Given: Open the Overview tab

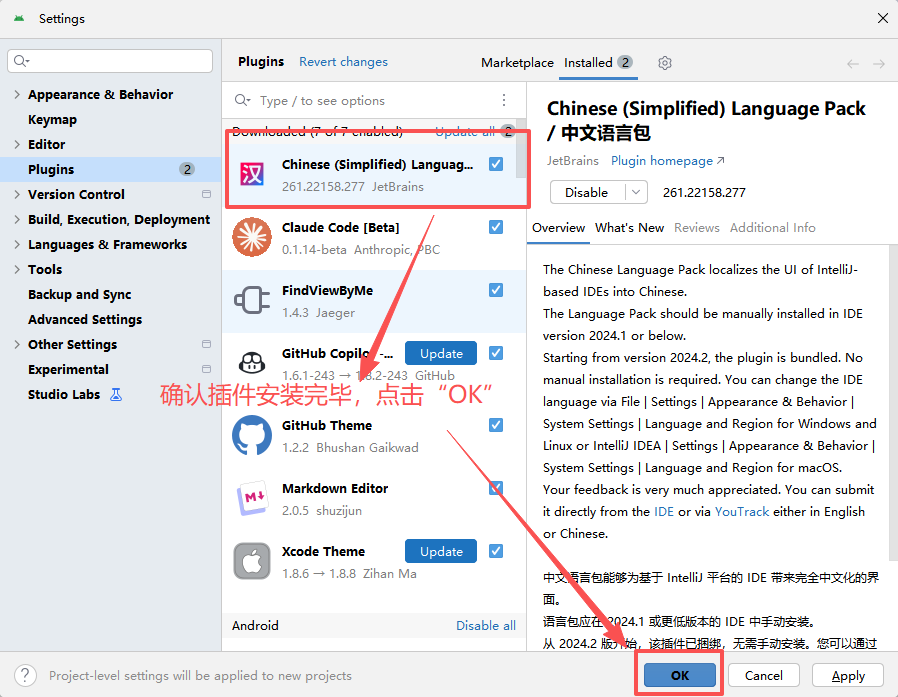Looking at the screenshot, I should 558,227.
